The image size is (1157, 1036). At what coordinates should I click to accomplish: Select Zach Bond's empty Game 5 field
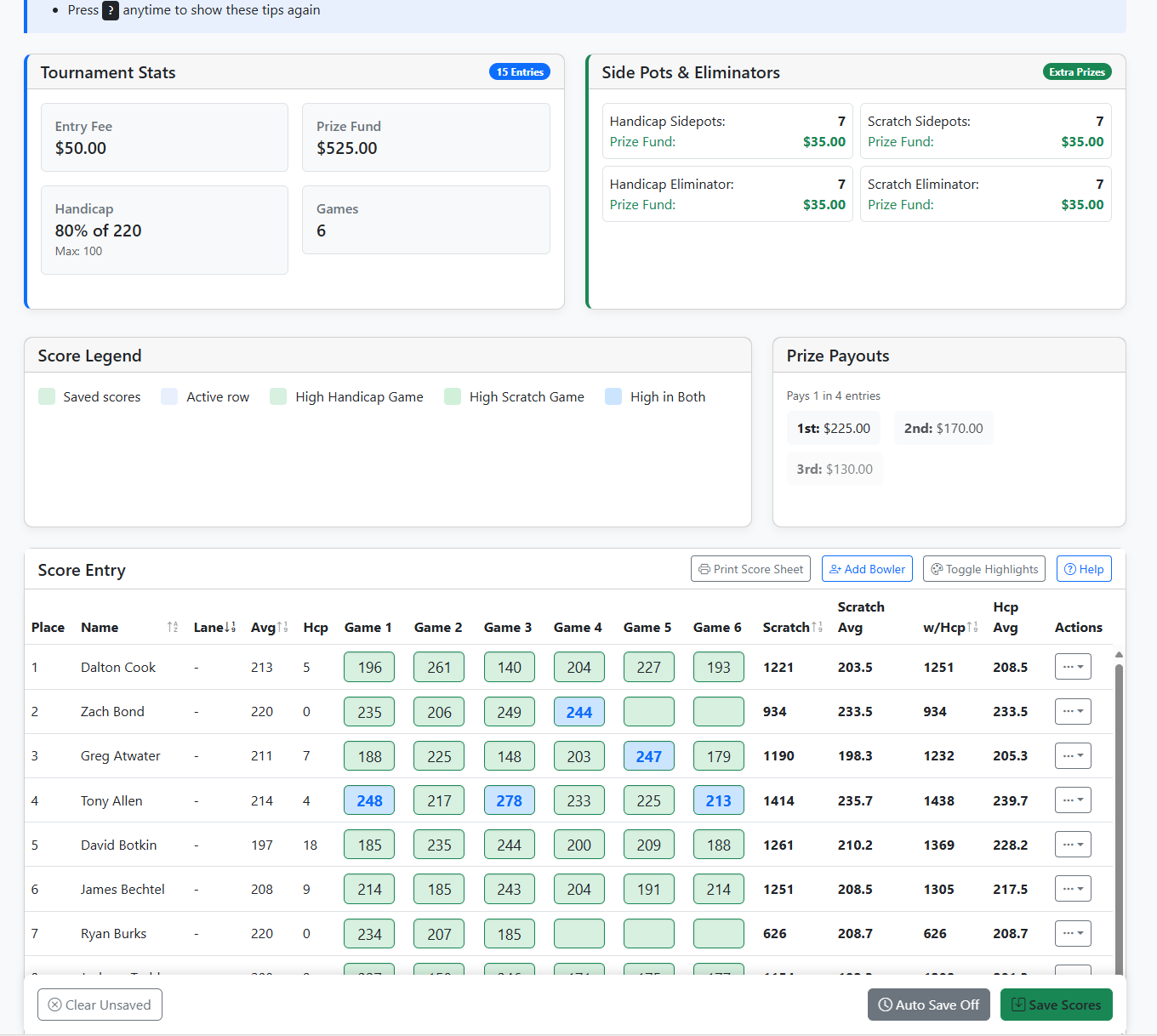[x=648, y=712]
